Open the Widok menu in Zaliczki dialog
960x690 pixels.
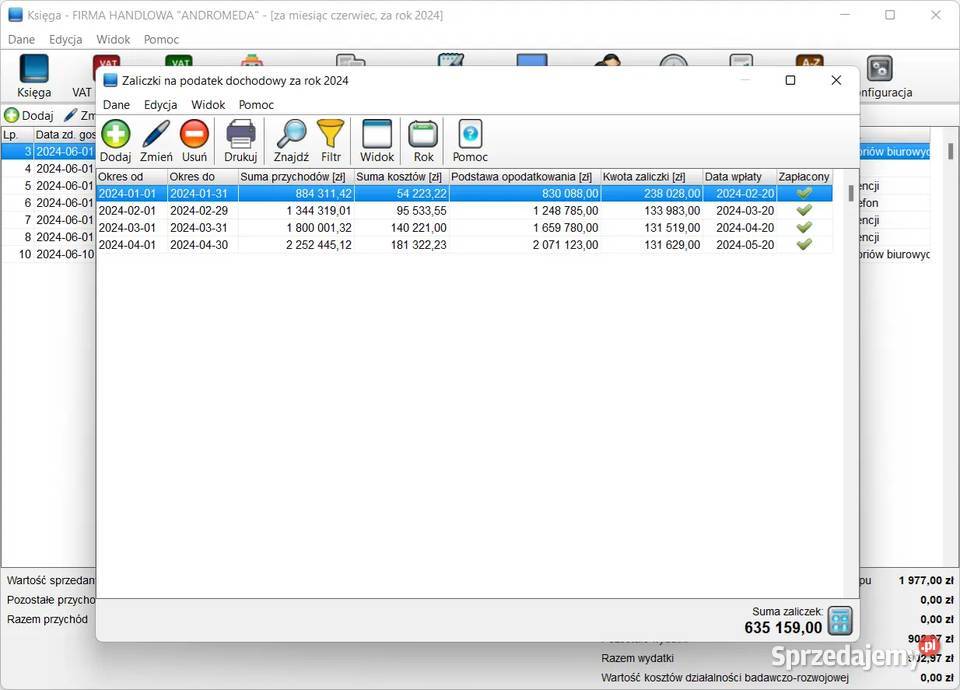tap(208, 105)
